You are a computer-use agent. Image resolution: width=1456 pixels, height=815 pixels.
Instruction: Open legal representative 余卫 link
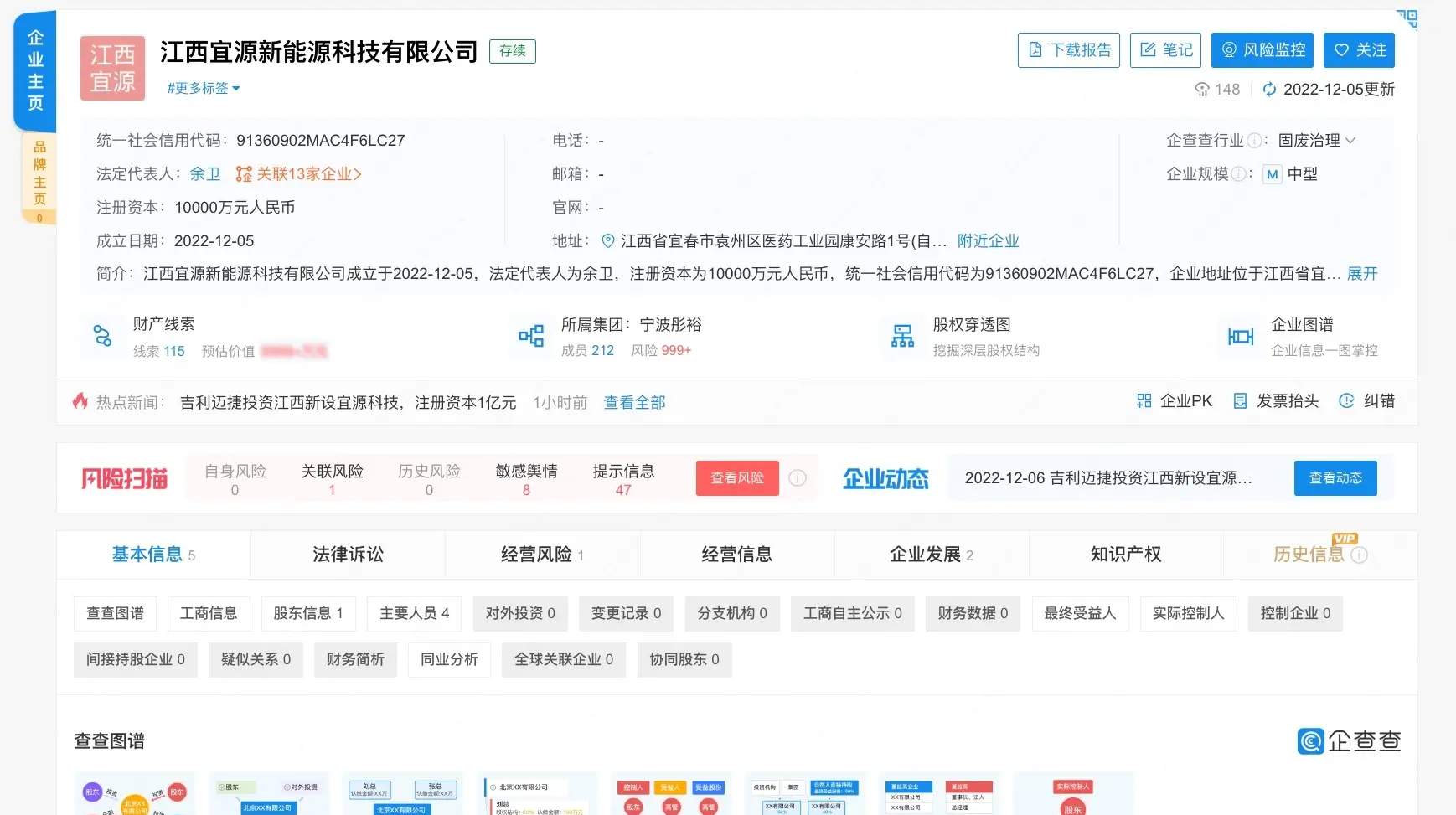205,174
